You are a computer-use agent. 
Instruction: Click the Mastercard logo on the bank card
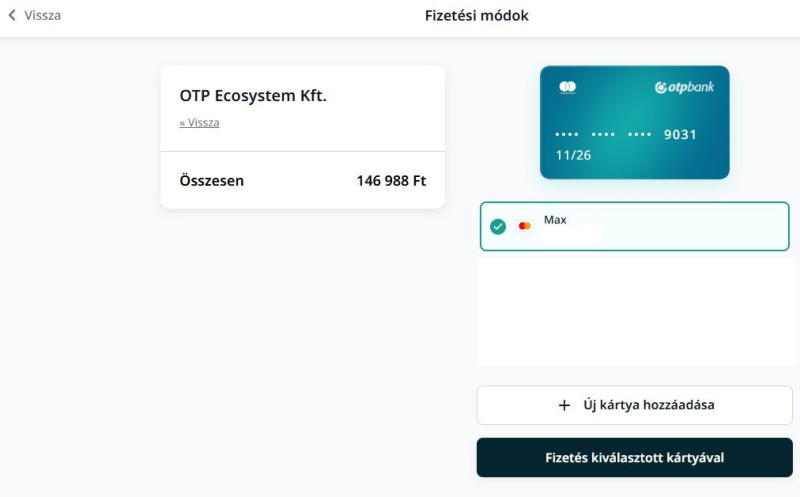point(568,87)
